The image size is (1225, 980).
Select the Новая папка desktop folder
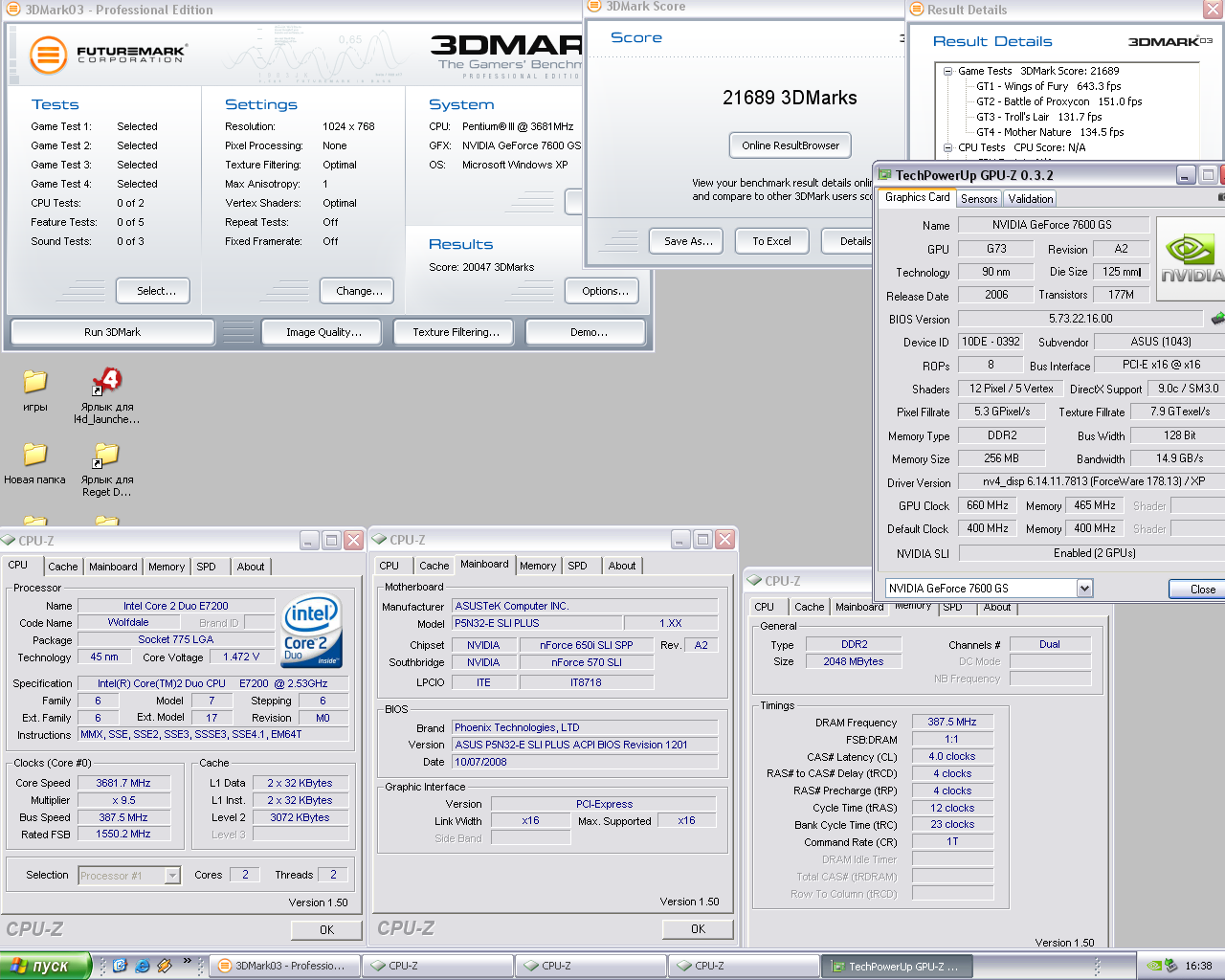pos(35,455)
